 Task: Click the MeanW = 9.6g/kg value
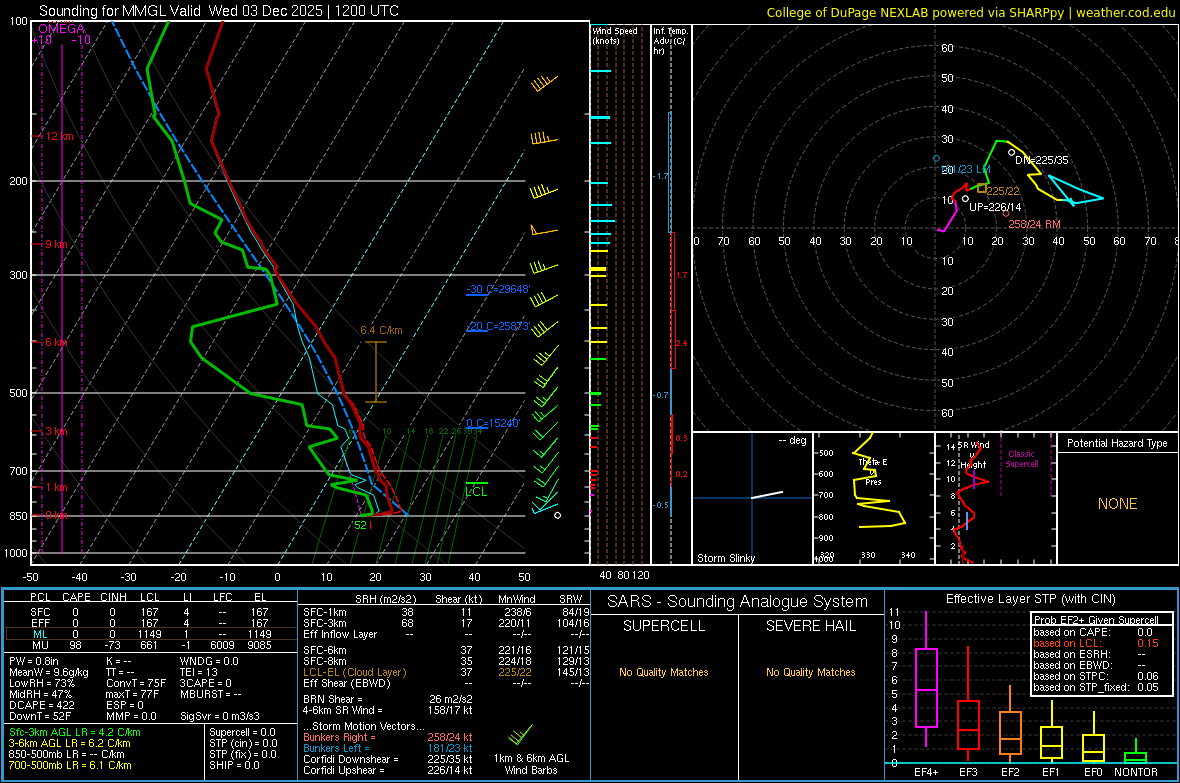coord(48,672)
